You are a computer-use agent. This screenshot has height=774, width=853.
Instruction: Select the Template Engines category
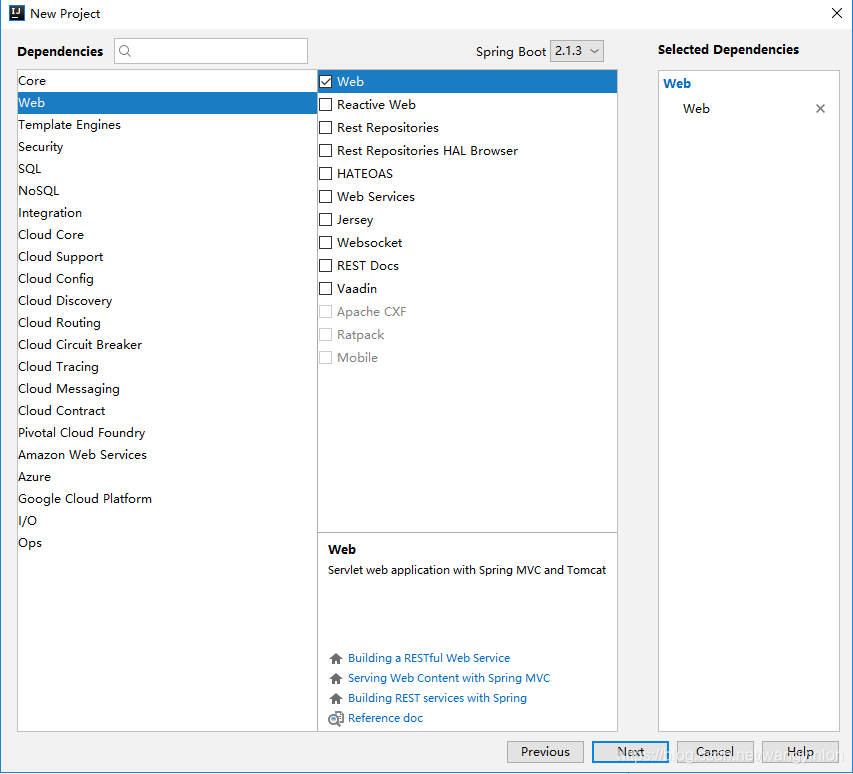coord(167,125)
